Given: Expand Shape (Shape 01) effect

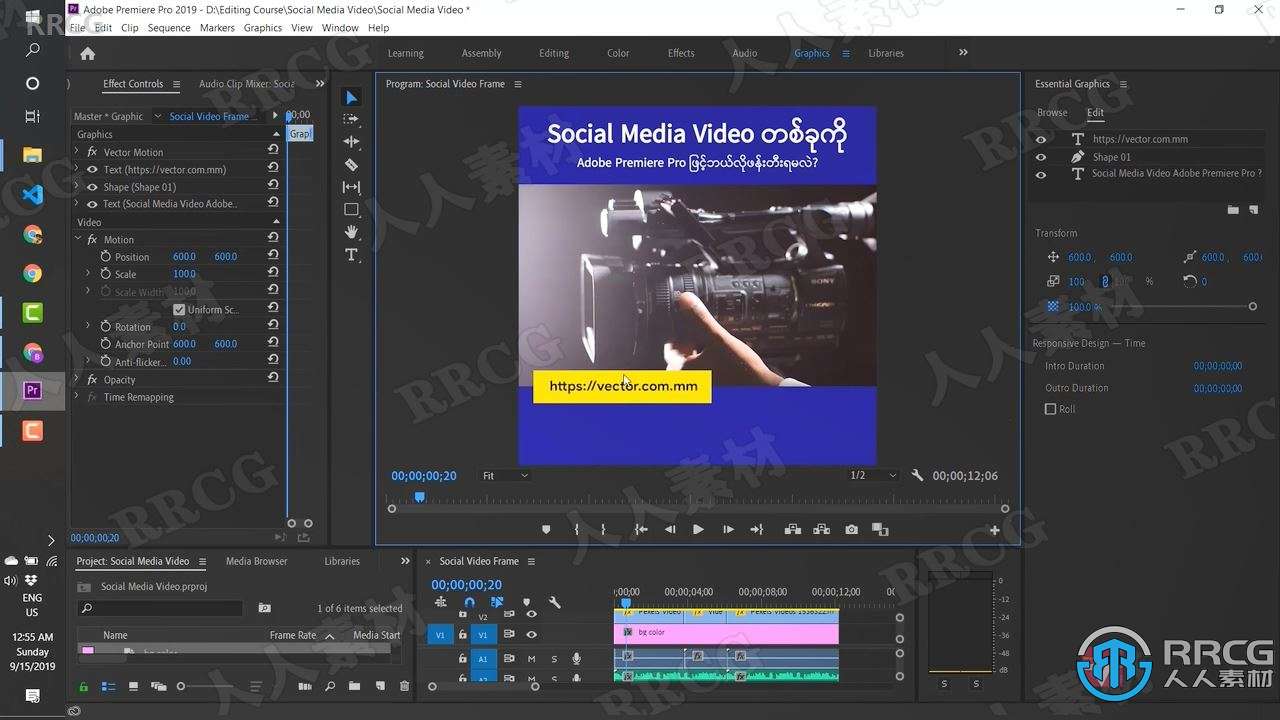Looking at the screenshot, I should coord(76,187).
